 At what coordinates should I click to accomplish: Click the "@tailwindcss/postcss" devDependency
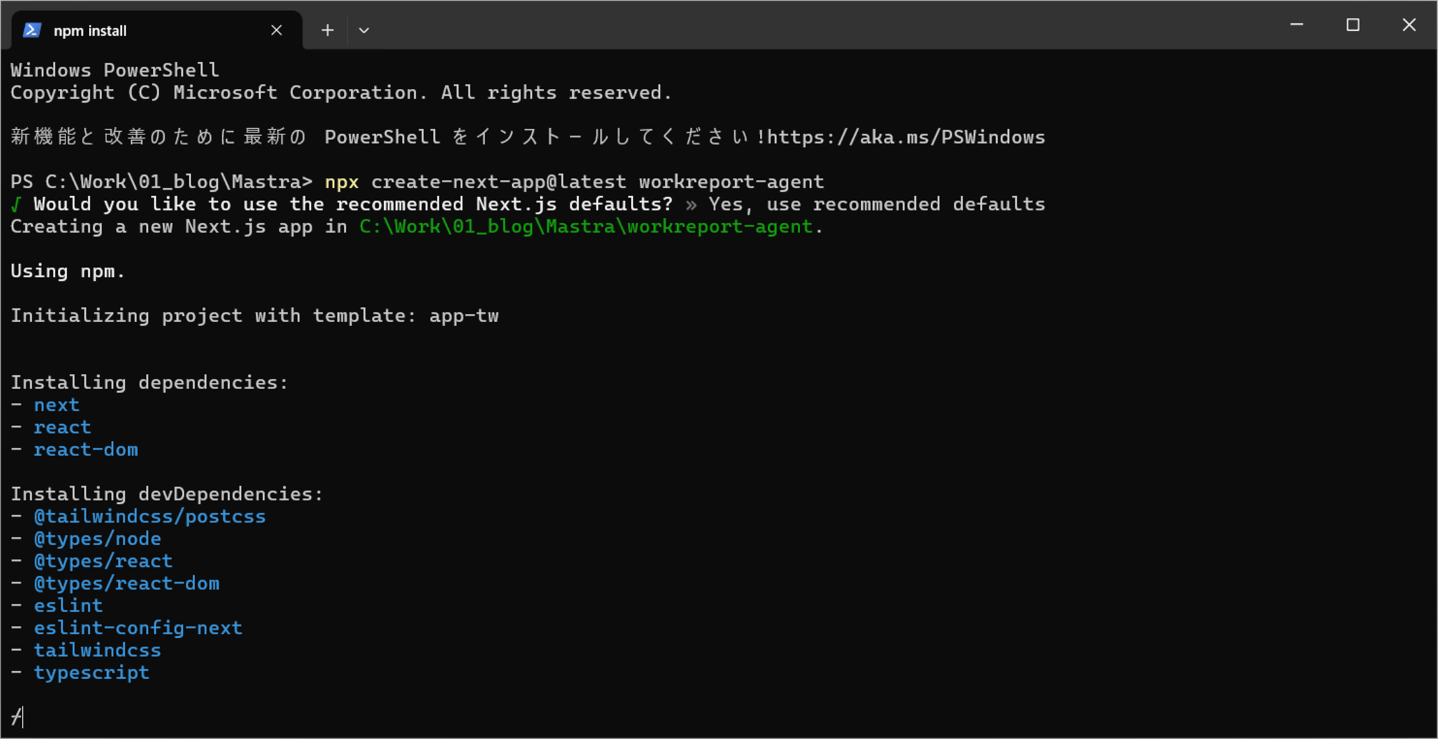click(x=150, y=517)
